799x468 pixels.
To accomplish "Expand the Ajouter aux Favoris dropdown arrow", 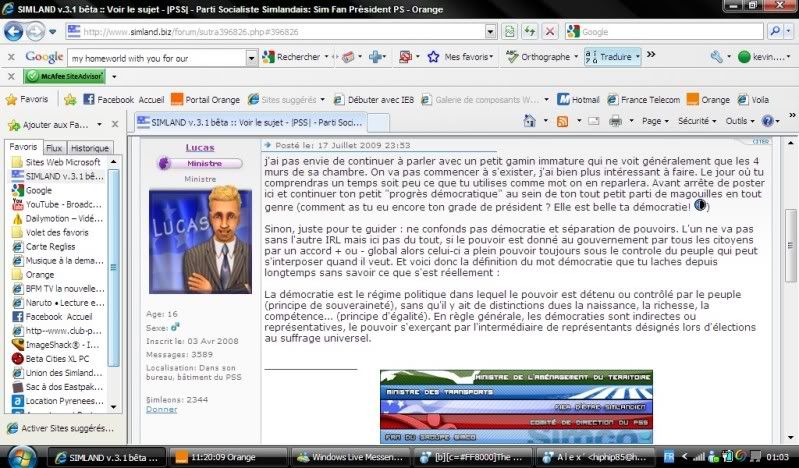I will coord(99,125).
